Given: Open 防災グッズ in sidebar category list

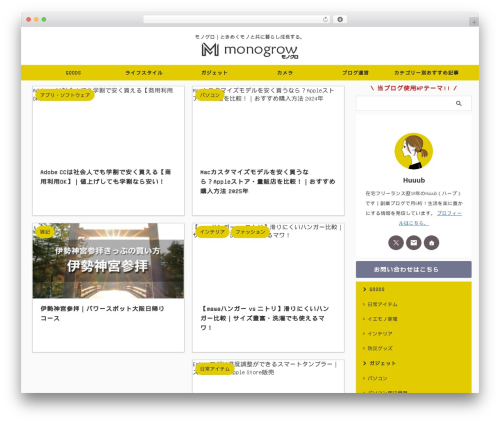Looking at the screenshot, I should [380, 348].
